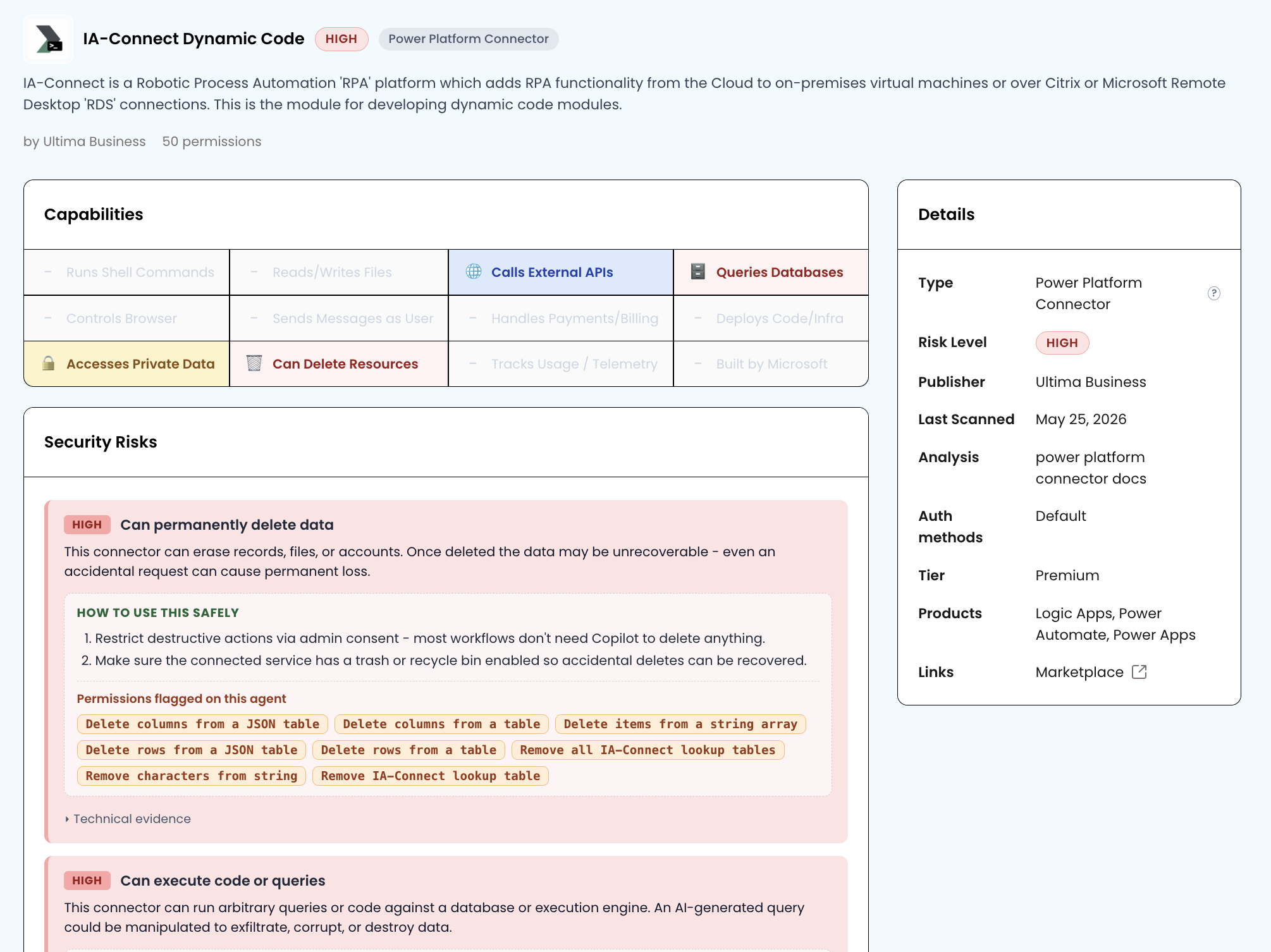
Task: Click the 'Remove IA-Connect lookup table' tag
Action: click(x=431, y=776)
